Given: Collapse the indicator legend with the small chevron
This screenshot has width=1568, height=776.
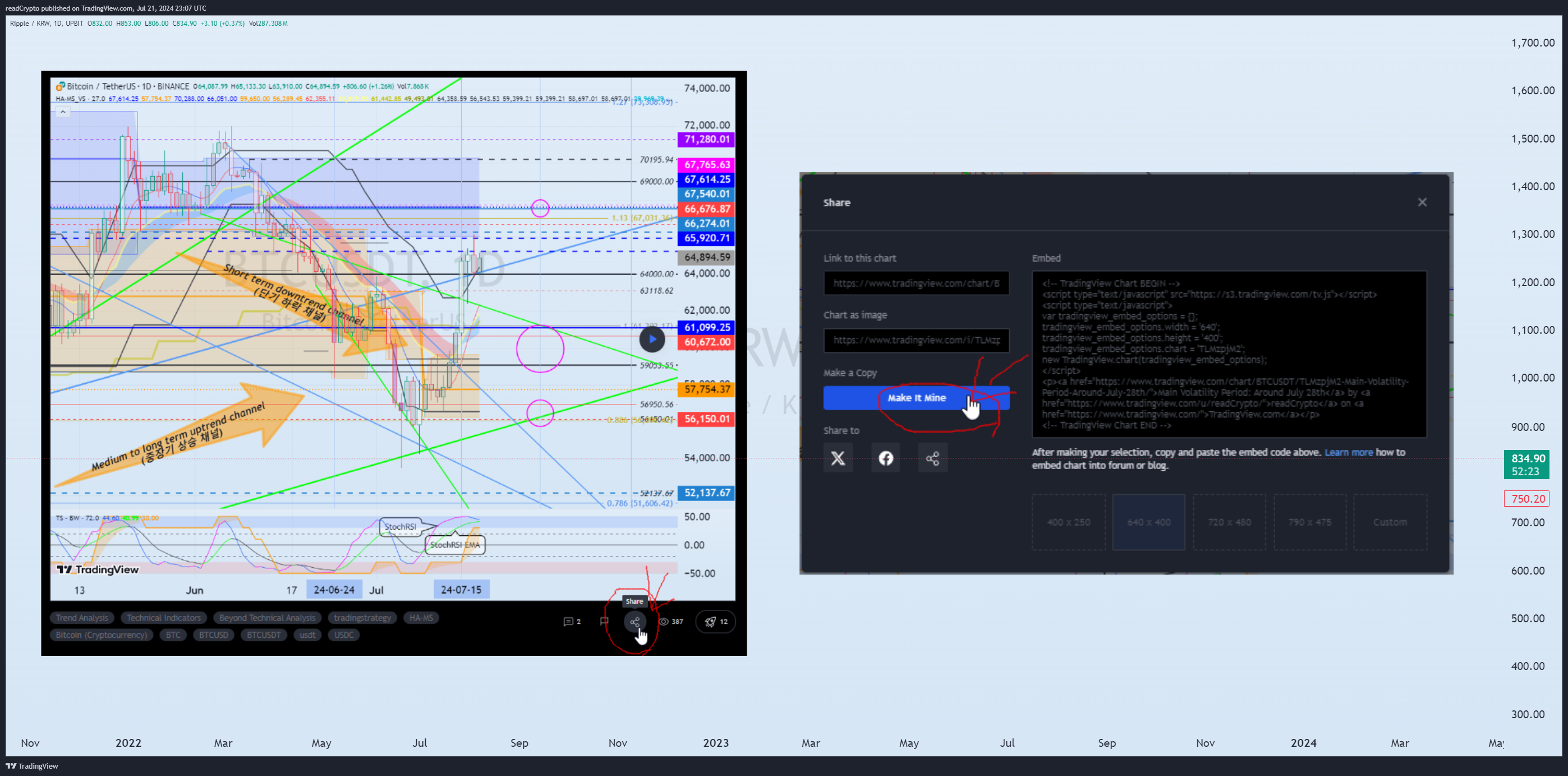Looking at the screenshot, I should point(63,112).
